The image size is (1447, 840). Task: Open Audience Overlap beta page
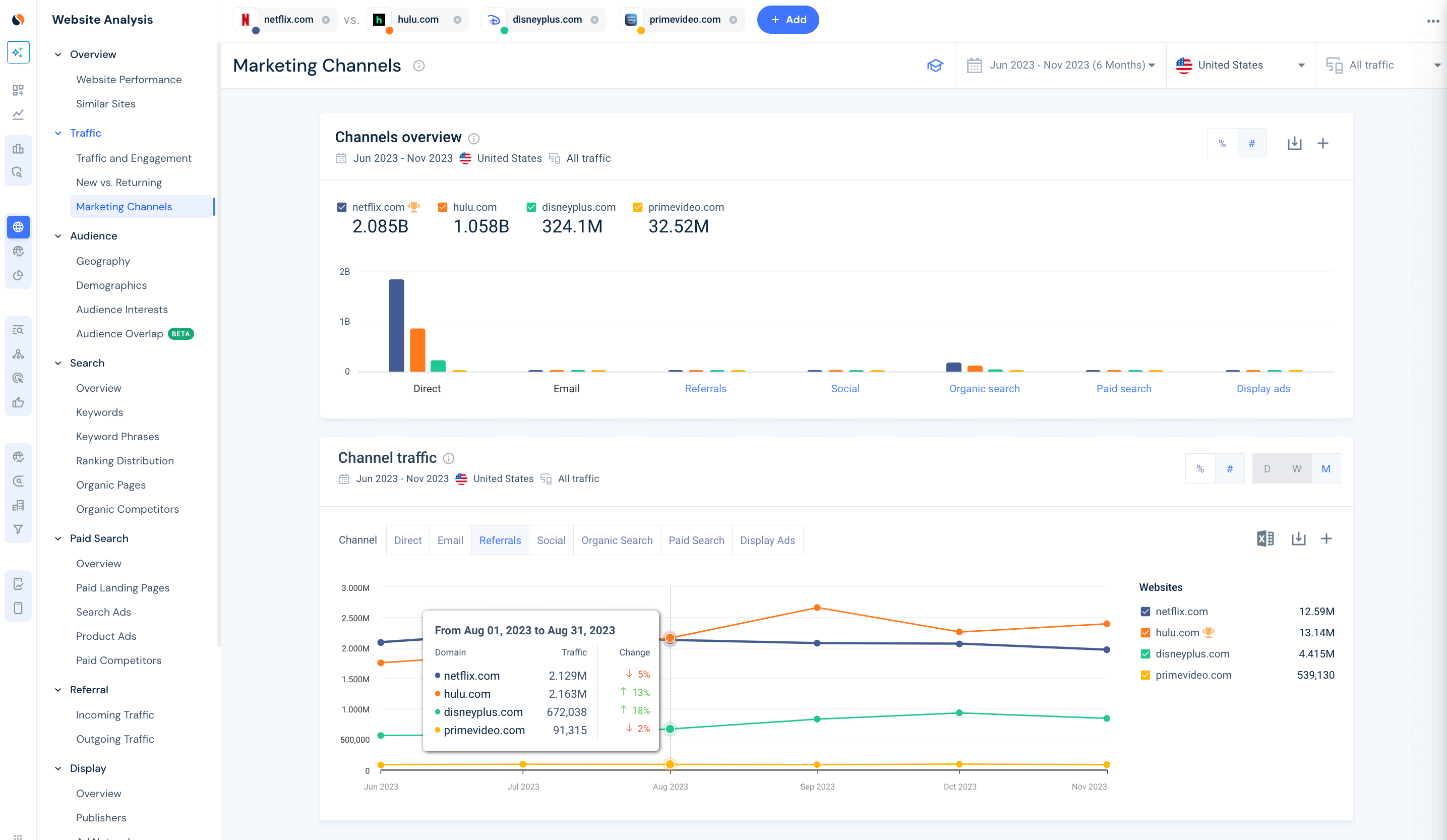click(135, 334)
